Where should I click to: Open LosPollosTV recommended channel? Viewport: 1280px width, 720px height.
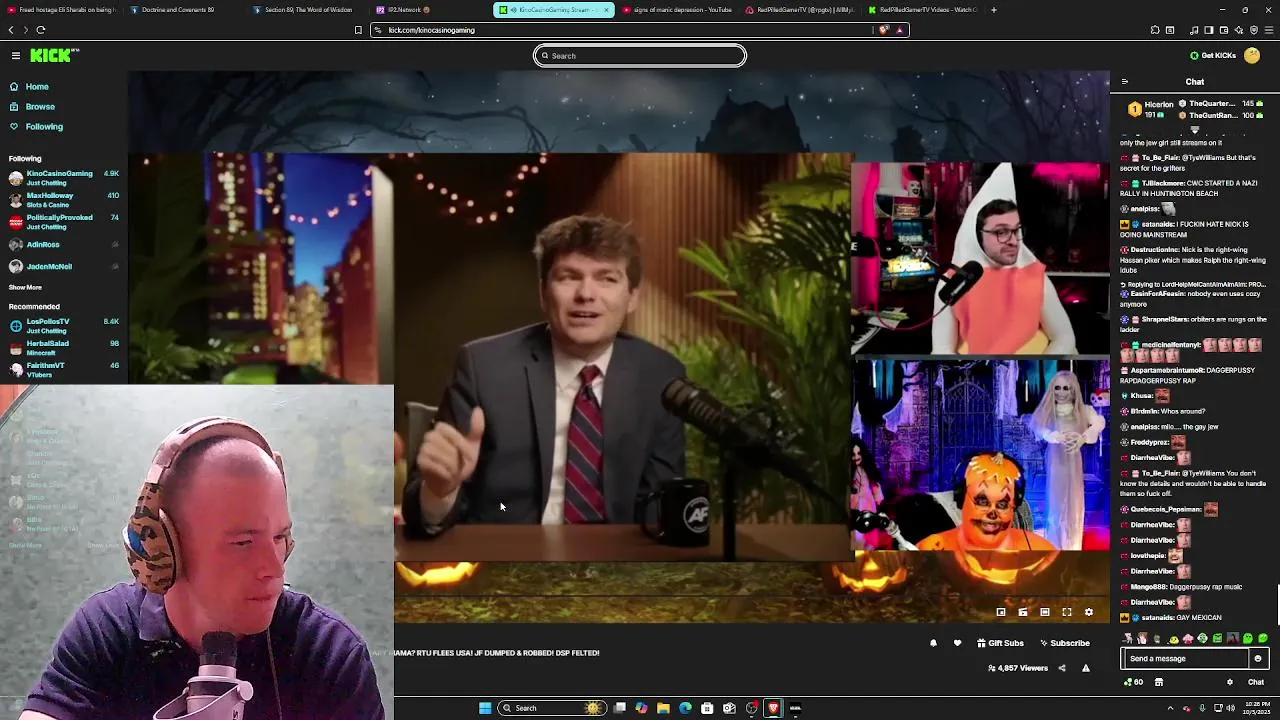(x=64, y=326)
